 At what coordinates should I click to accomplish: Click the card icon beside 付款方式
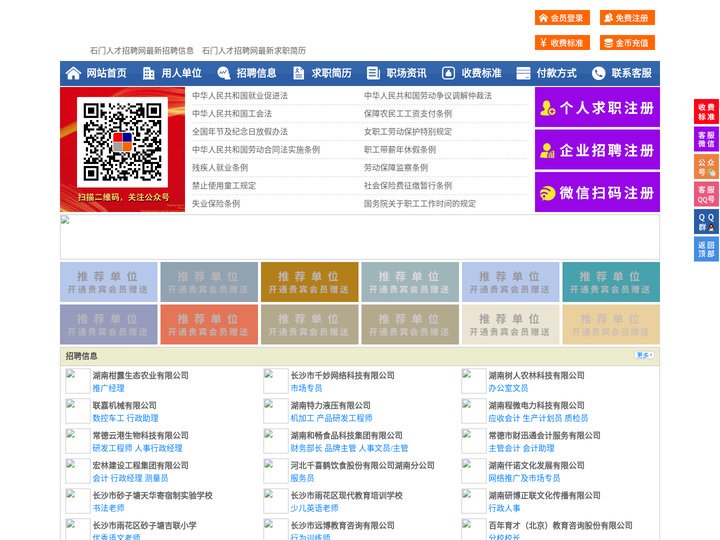coord(523,73)
